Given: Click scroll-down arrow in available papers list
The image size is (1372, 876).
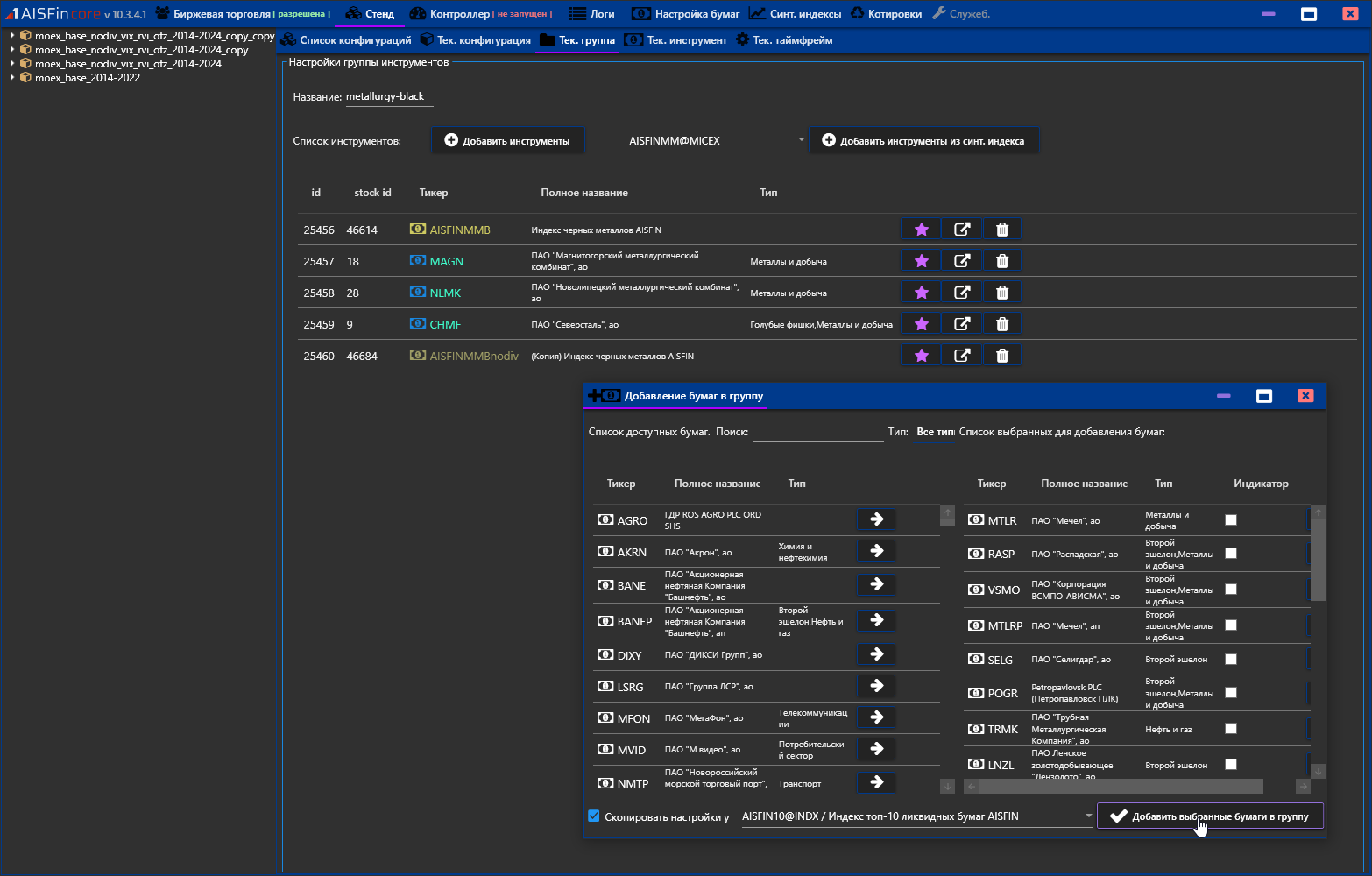Looking at the screenshot, I should pos(947,787).
